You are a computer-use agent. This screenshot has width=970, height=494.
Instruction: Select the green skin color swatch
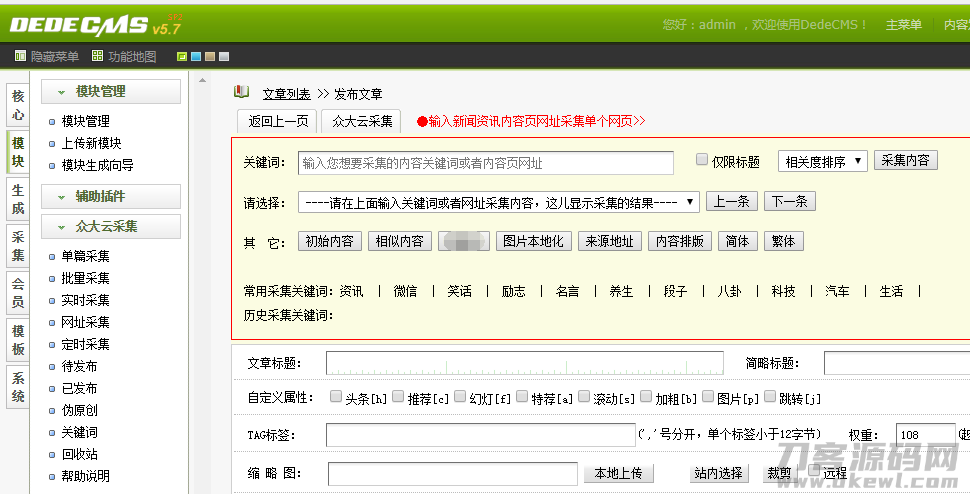[181, 57]
